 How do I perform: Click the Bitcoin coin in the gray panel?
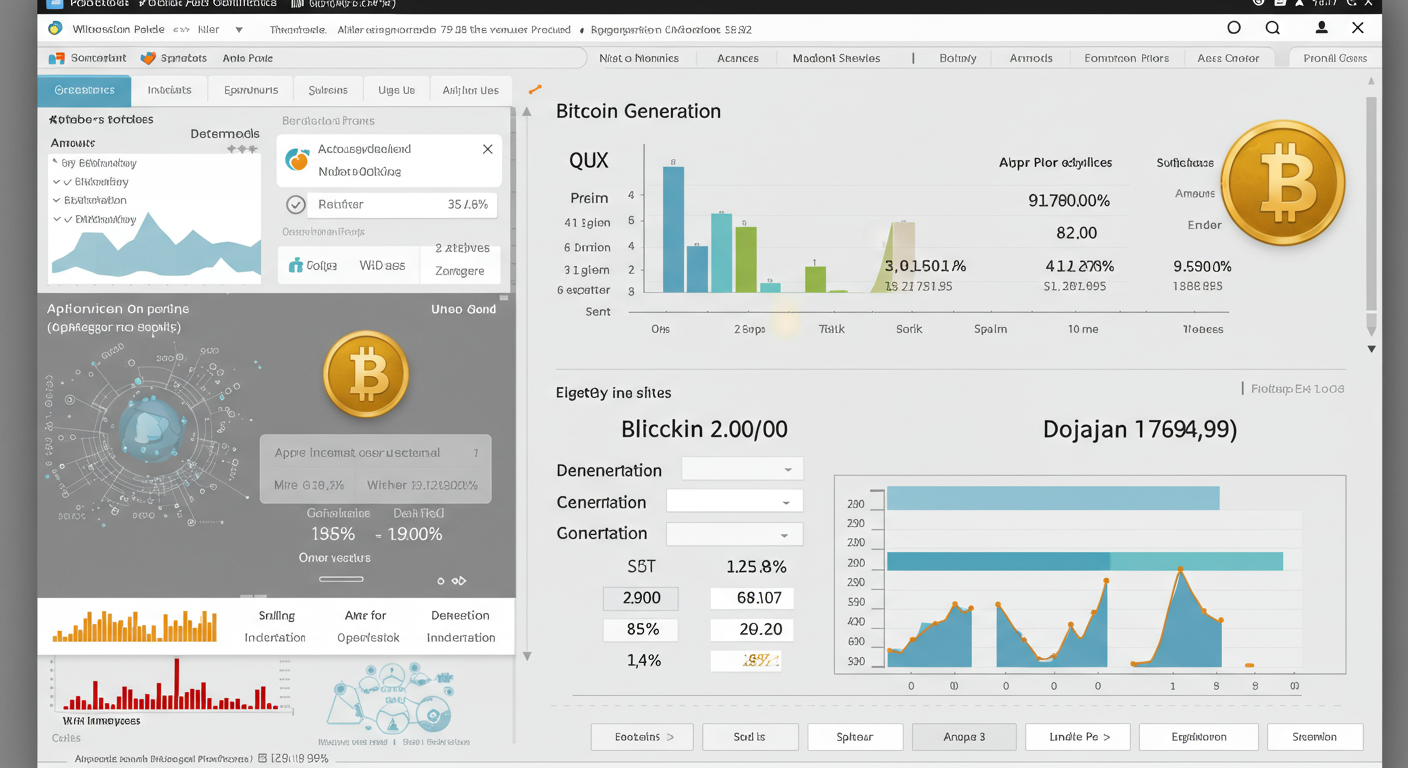coord(366,374)
